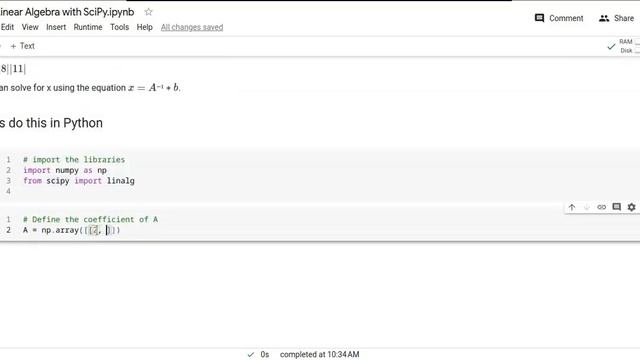Click the people icon beside Share
Screen dimensions: 640x360
point(604,18)
